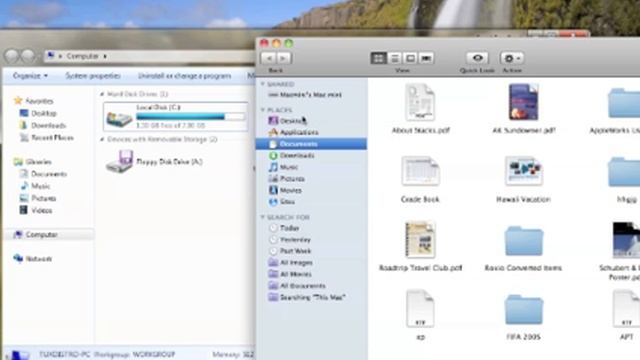The width and height of the screenshot is (640, 360).
Task: Click Organize dropdown in Explorer window
Action: pos(30,76)
